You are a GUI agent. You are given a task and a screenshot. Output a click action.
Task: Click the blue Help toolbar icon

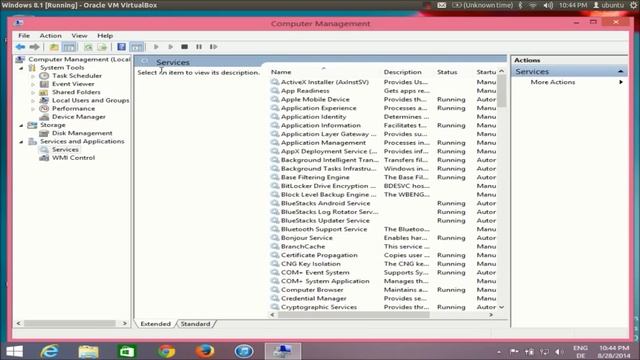click(x=121, y=47)
